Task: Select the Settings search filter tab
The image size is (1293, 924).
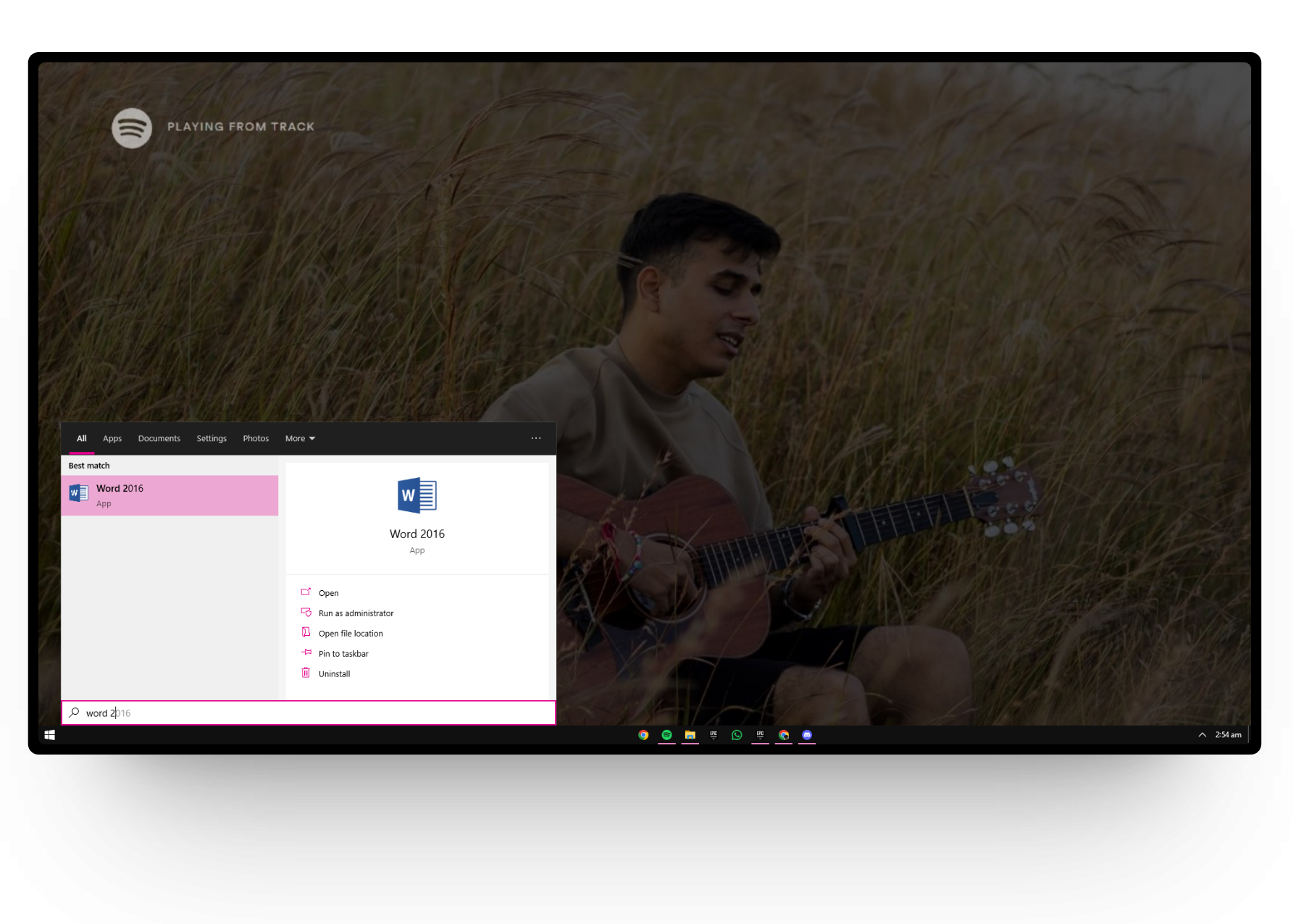Action: click(212, 439)
